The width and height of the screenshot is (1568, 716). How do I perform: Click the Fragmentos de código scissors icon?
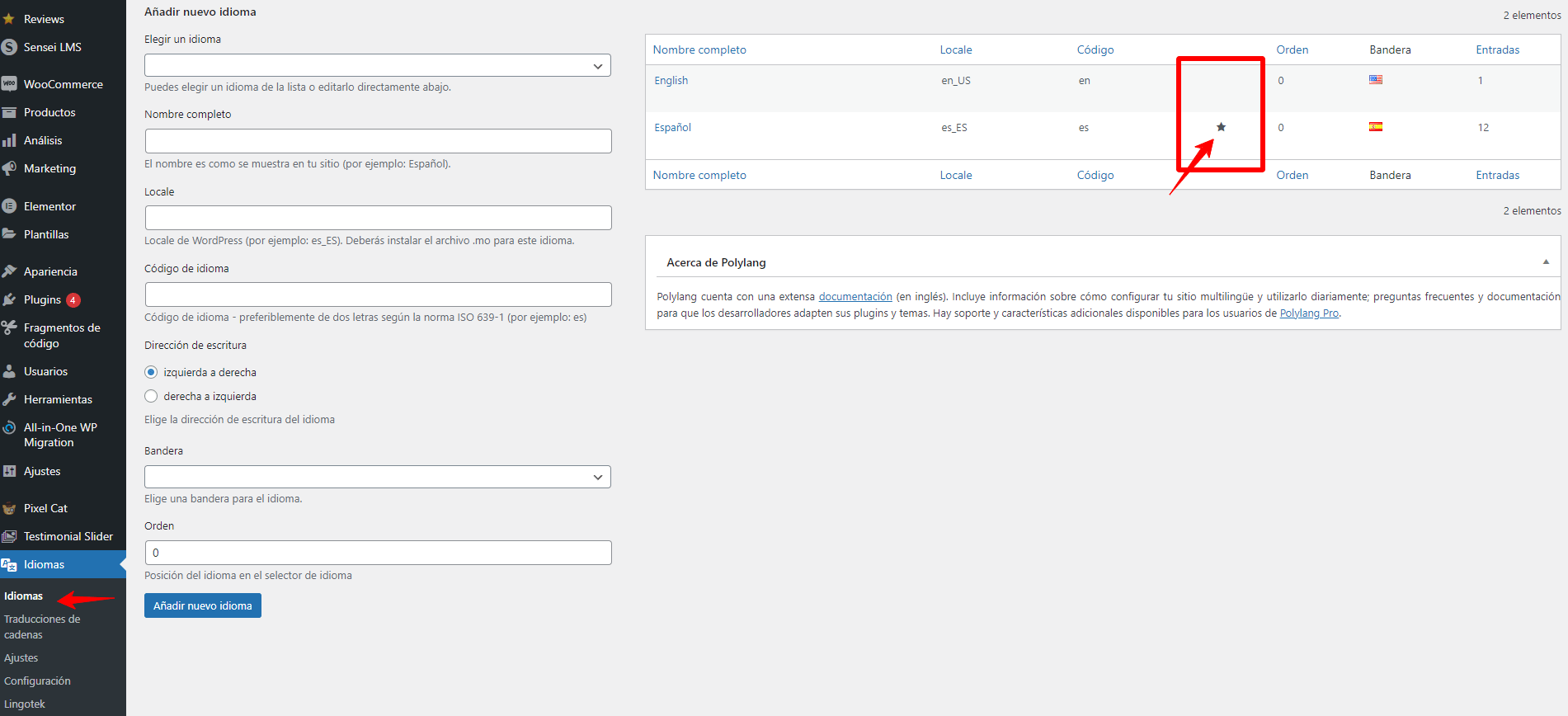click(x=9, y=327)
